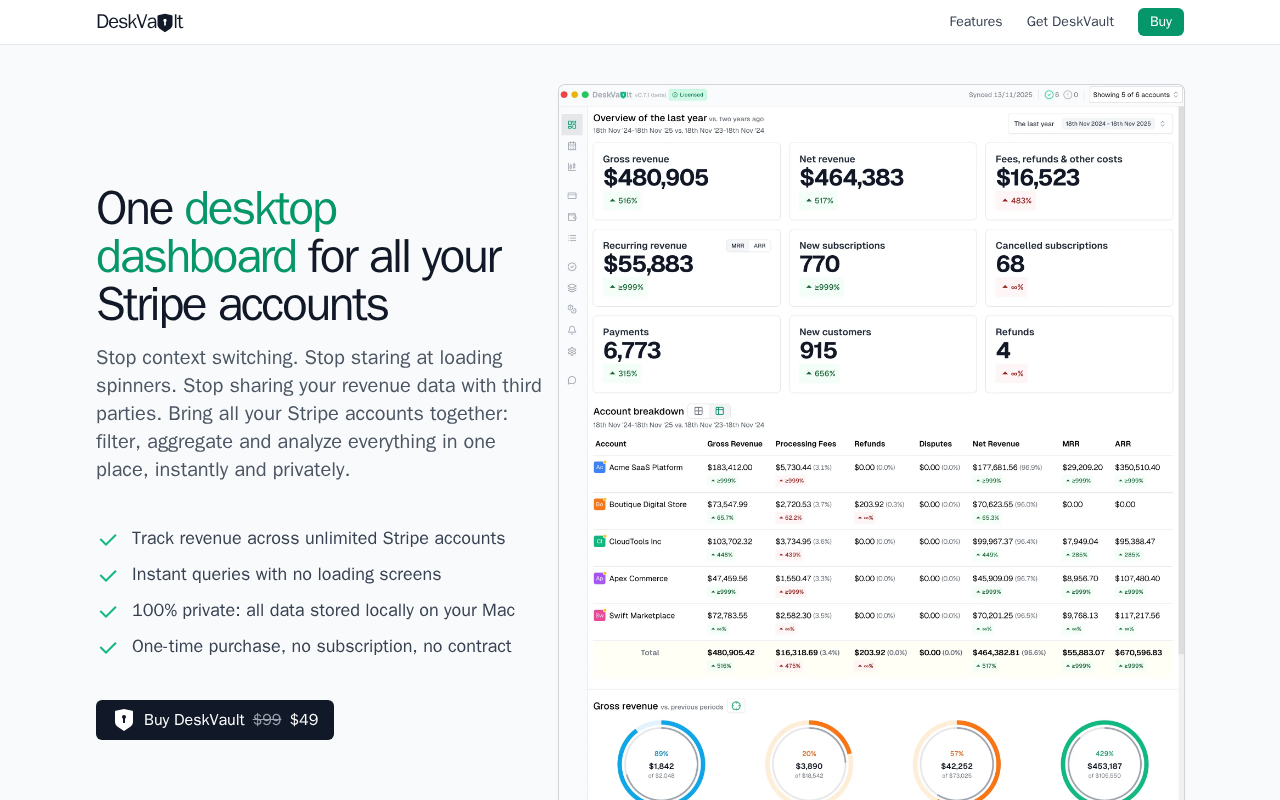This screenshot has width=1280, height=800.
Task: Click the grey warning icon beside 0
Action: pyautogui.click(x=1068, y=95)
